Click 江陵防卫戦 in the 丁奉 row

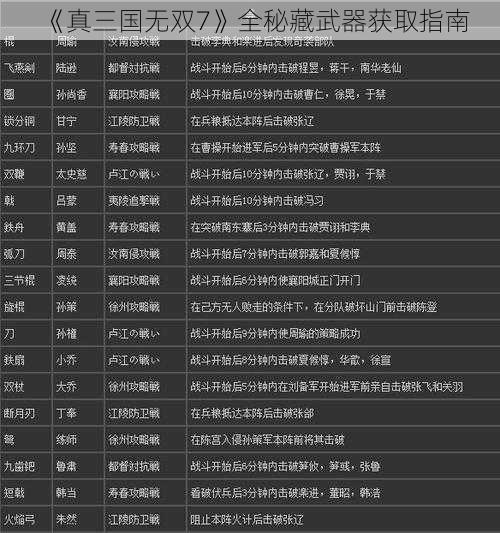(x=134, y=413)
